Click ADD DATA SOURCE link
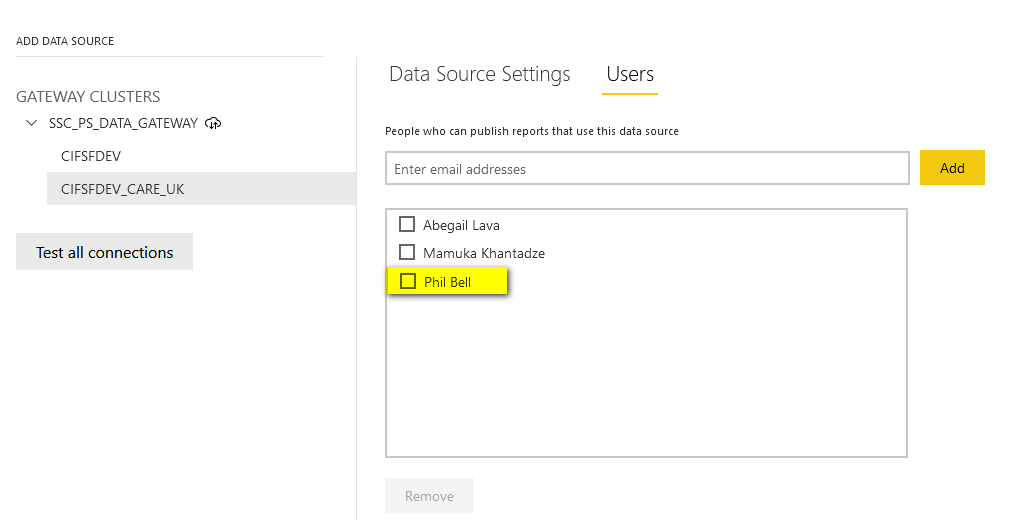This screenshot has height=520, width=1025. 65,41
